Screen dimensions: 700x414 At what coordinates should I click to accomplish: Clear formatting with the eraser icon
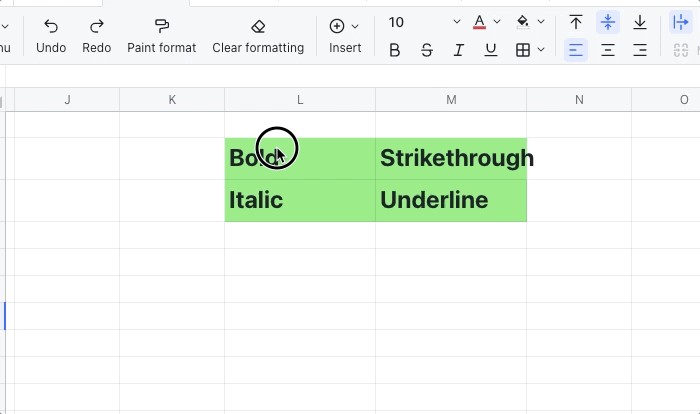click(x=258, y=35)
